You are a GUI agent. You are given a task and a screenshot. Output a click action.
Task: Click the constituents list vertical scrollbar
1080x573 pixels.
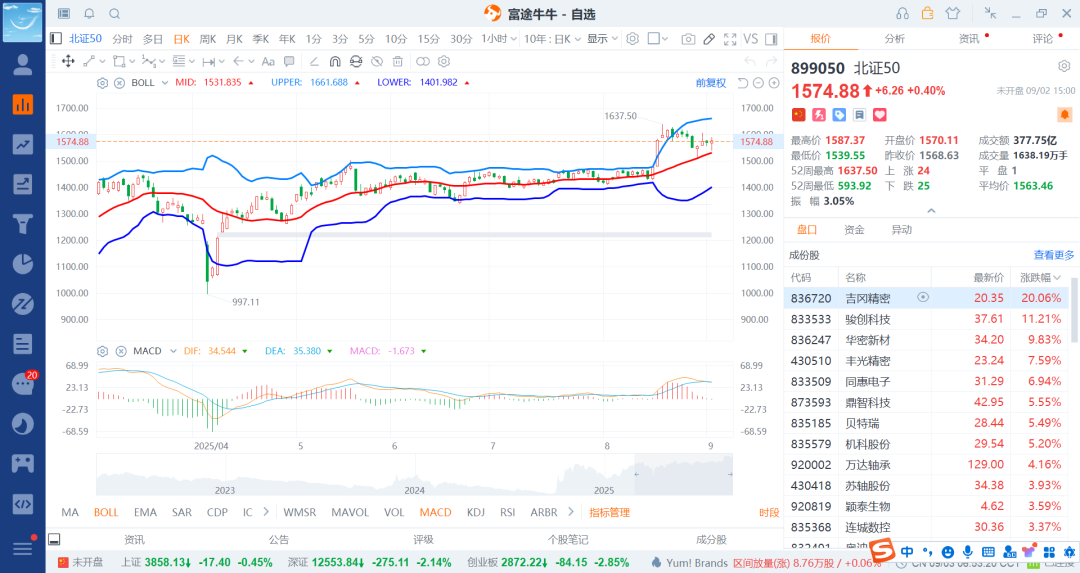1074,310
